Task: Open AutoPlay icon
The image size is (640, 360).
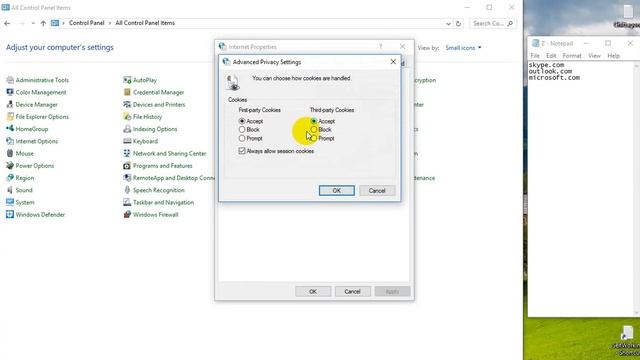Action: click(x=127, y=80)
